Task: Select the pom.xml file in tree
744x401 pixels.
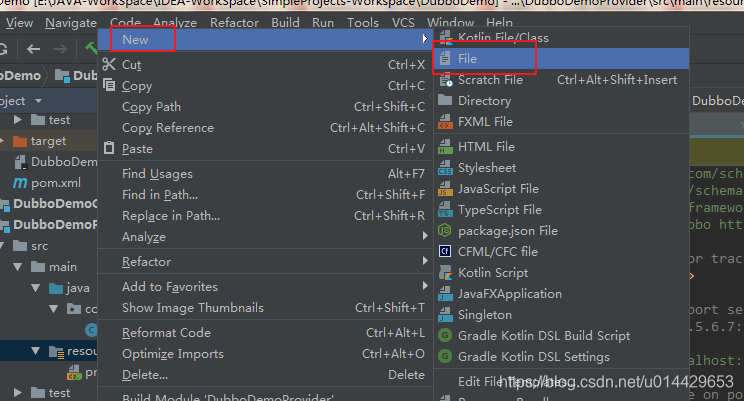Action: (56, 183)
